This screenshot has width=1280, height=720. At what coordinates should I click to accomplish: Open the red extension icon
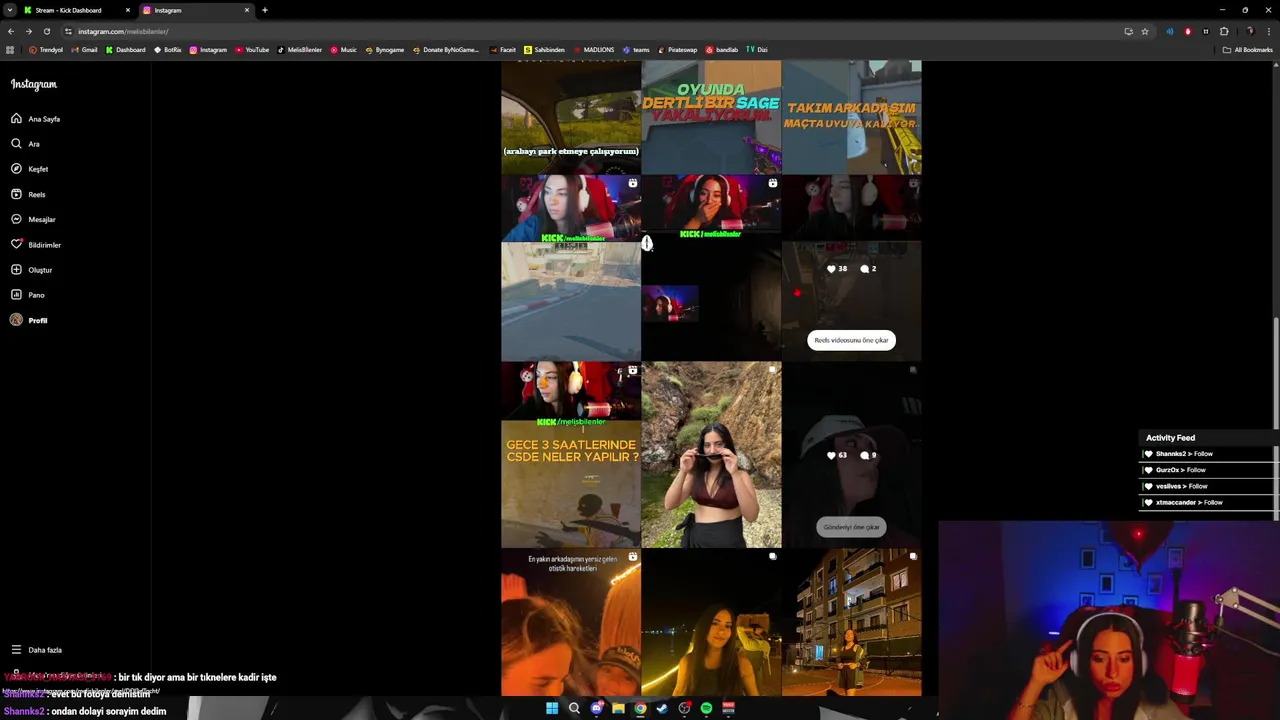pos(1188,31)
